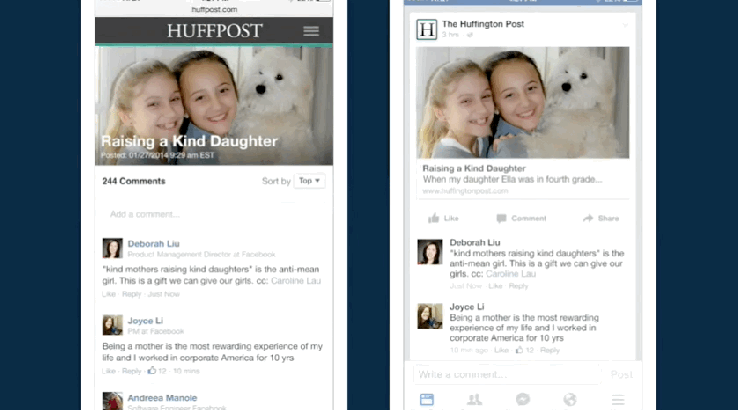
Task: Click The Huffington Post page logo
Action: pyautogui.click(x=426, y=29)
